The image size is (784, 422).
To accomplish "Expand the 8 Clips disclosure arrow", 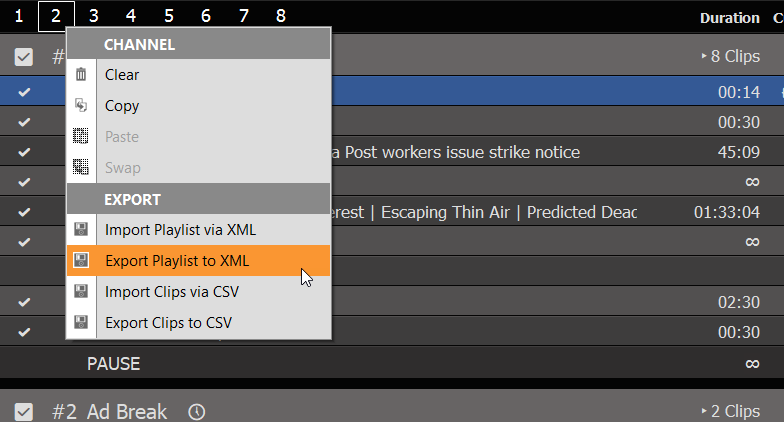I will 704,56.
